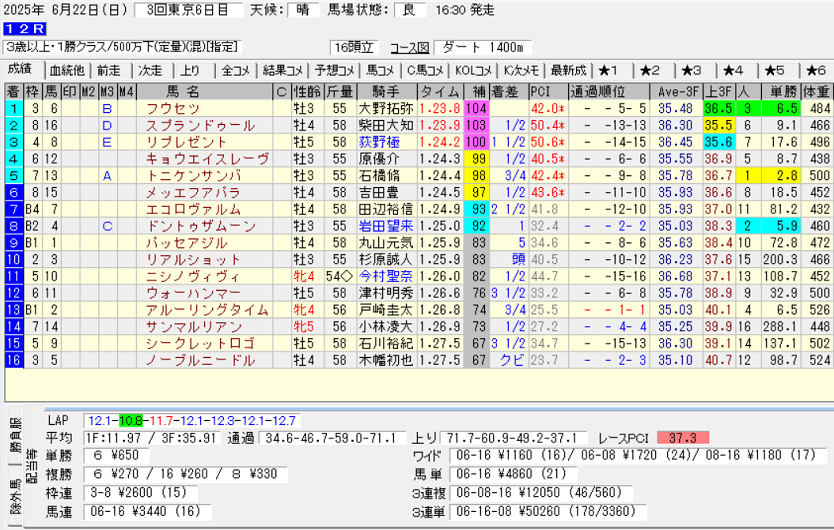
Task: Select the 結果コメ tab
Action: [x=283, y=70]
